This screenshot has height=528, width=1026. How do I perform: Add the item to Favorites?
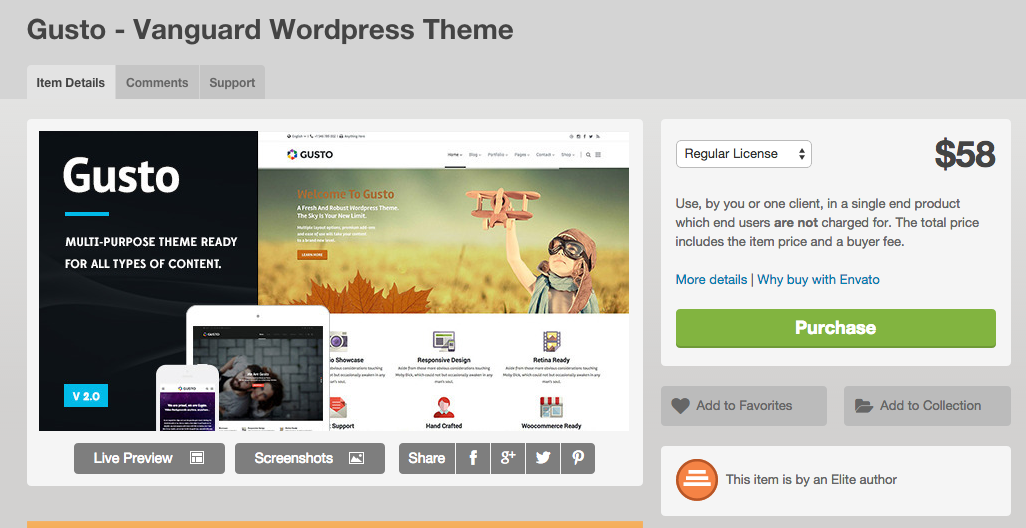click(x=743, y=406)
